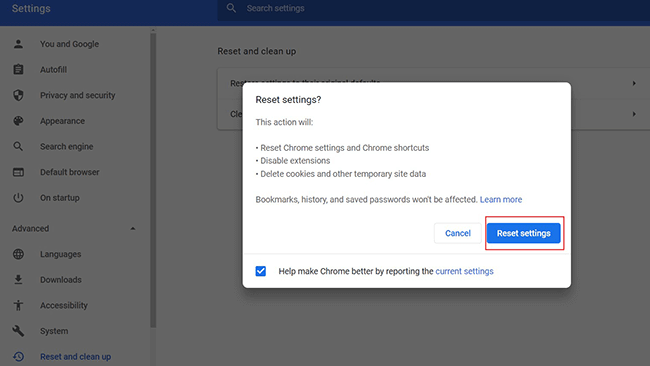Open Autofill settings page
The image size is (650, 366).
53,70
